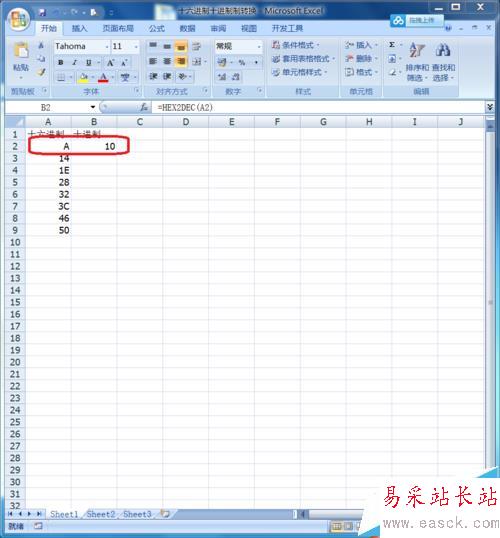
Task: Click the decrease decimal icon
Action: click(x=236, y=77)
